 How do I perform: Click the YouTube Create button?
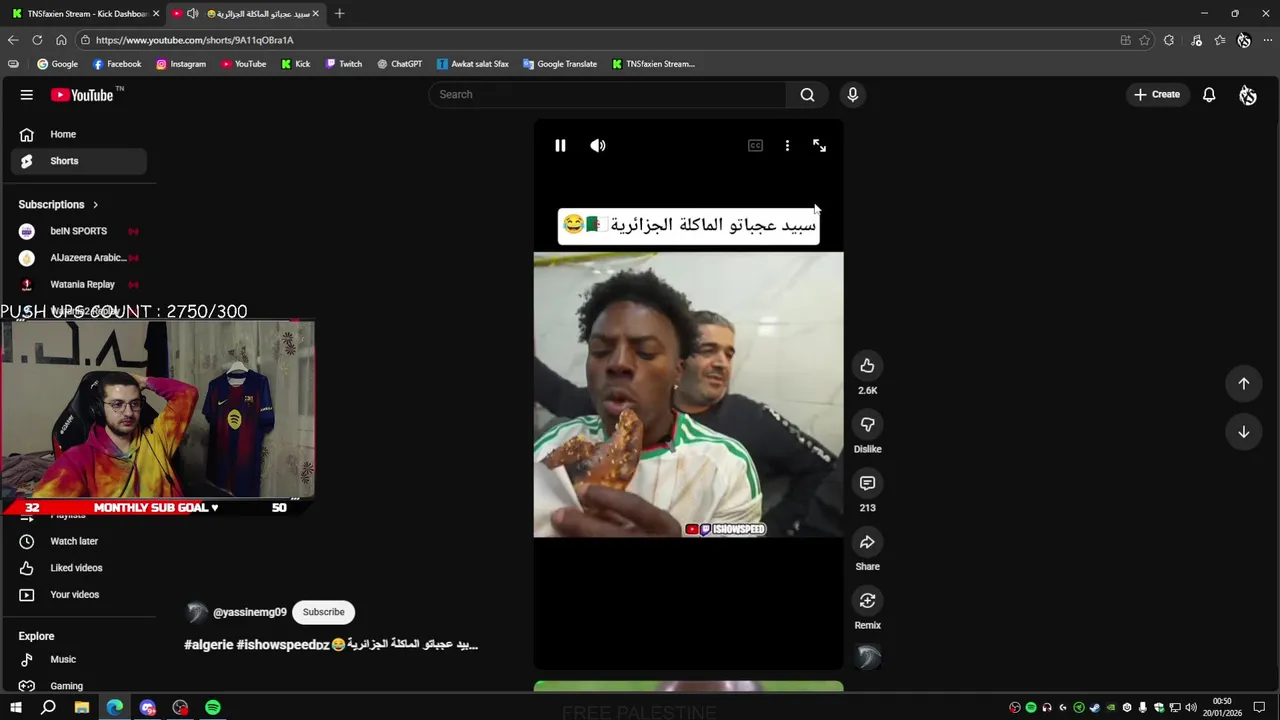pos(1157,95)
